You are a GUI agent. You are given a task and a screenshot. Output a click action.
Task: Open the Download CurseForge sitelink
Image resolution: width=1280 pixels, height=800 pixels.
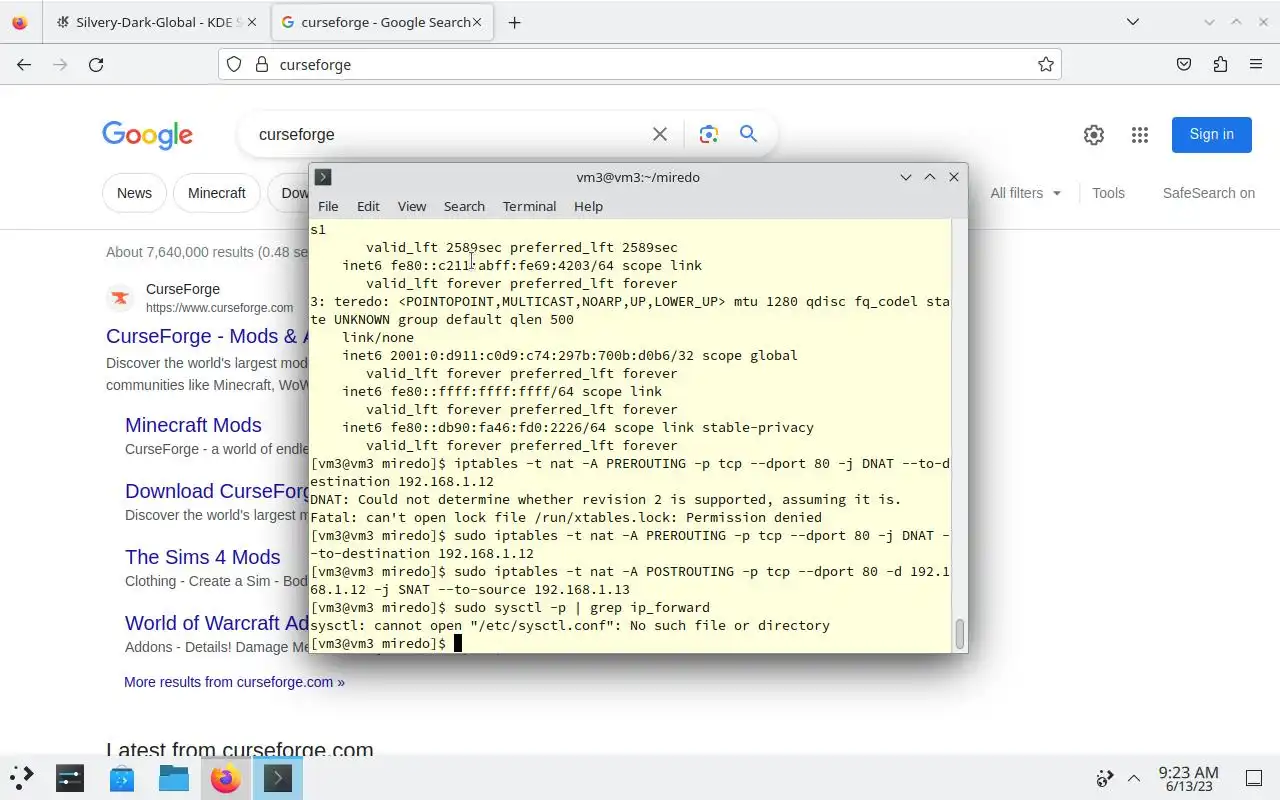pos(217,491)
